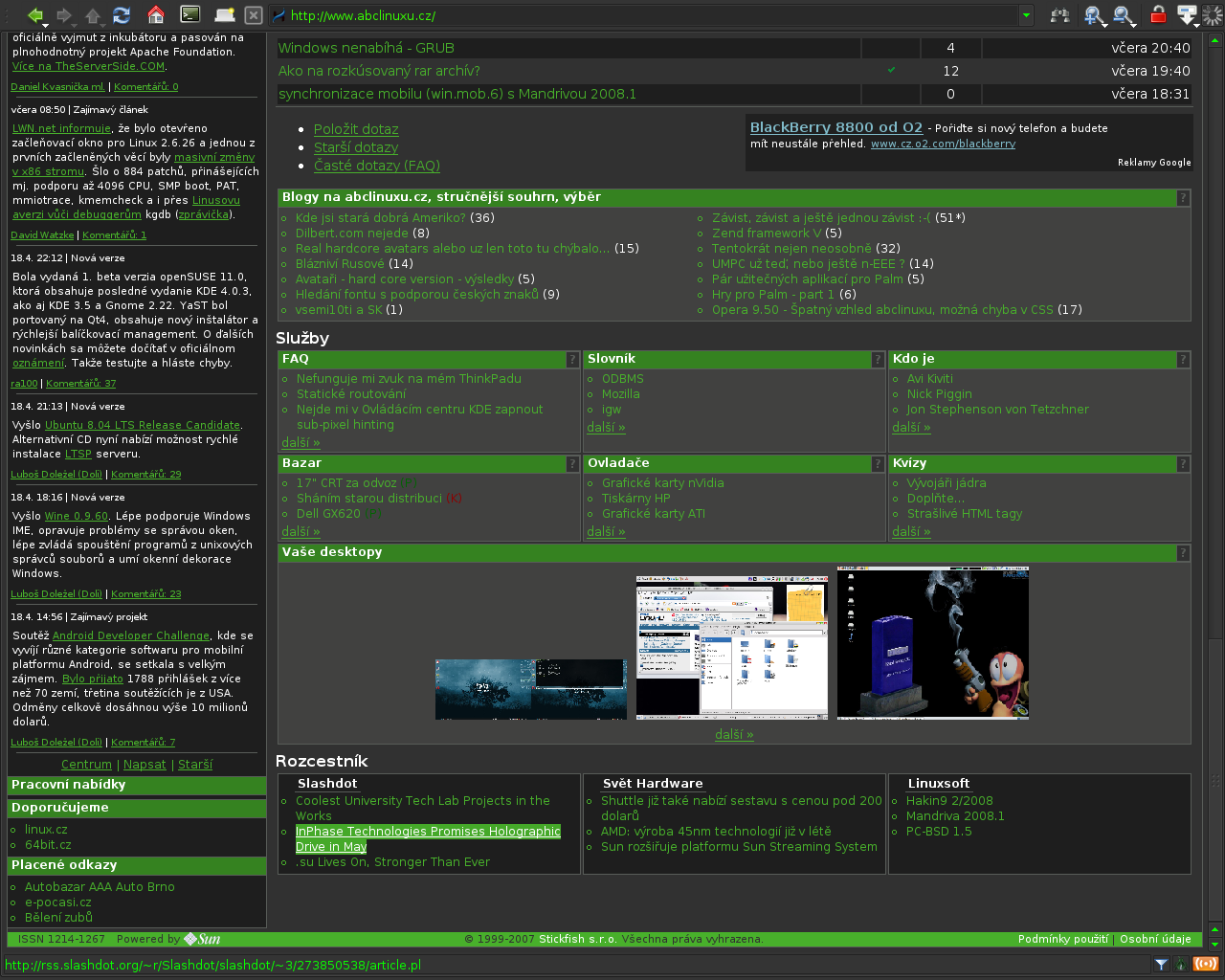Open 'Osobní údaje' footer link

click(1155, 940)
